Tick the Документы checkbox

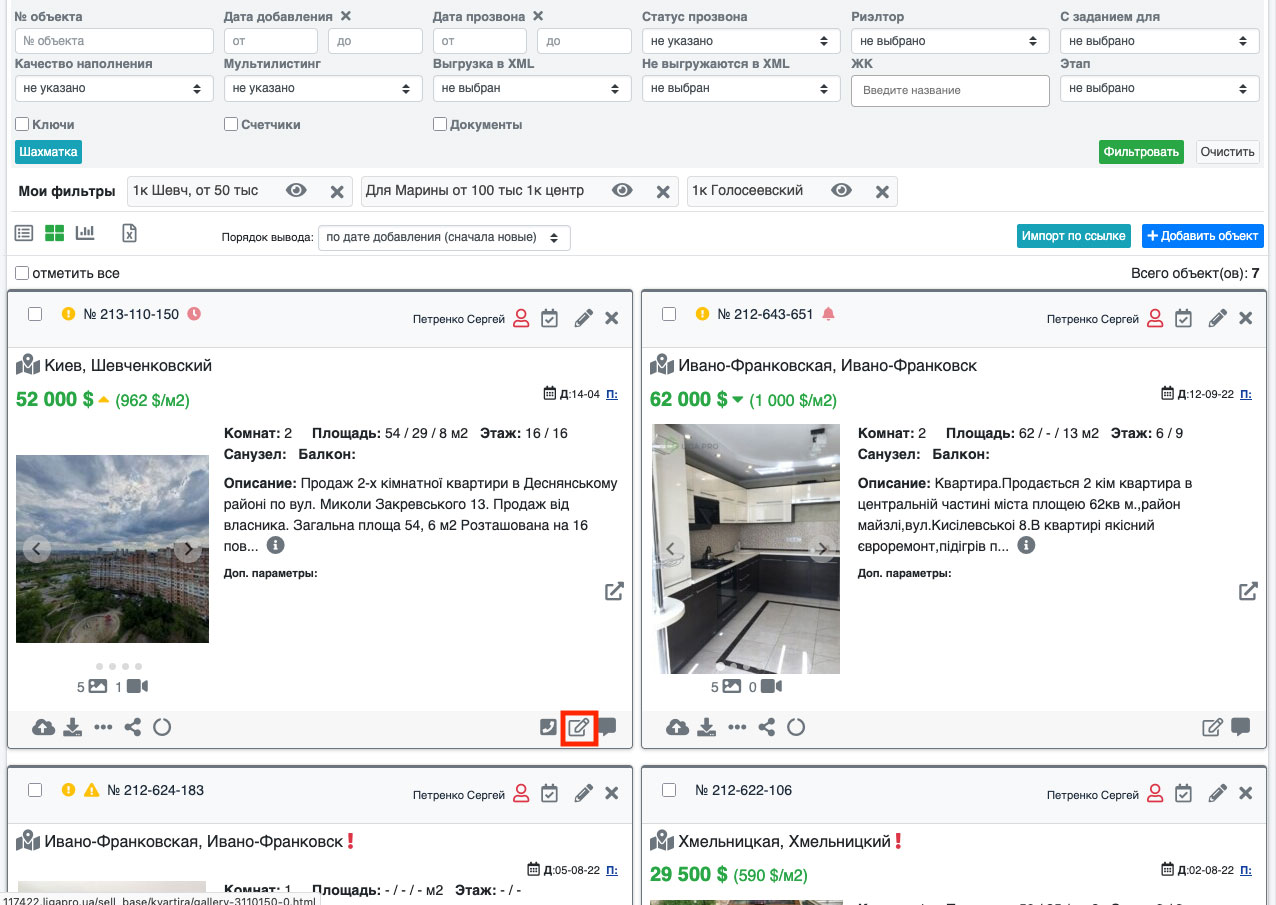440,125
